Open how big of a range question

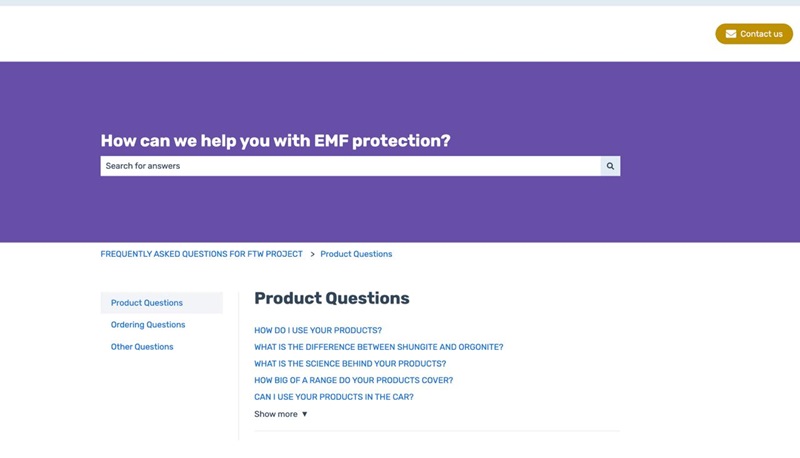click(x=354, y=380)
